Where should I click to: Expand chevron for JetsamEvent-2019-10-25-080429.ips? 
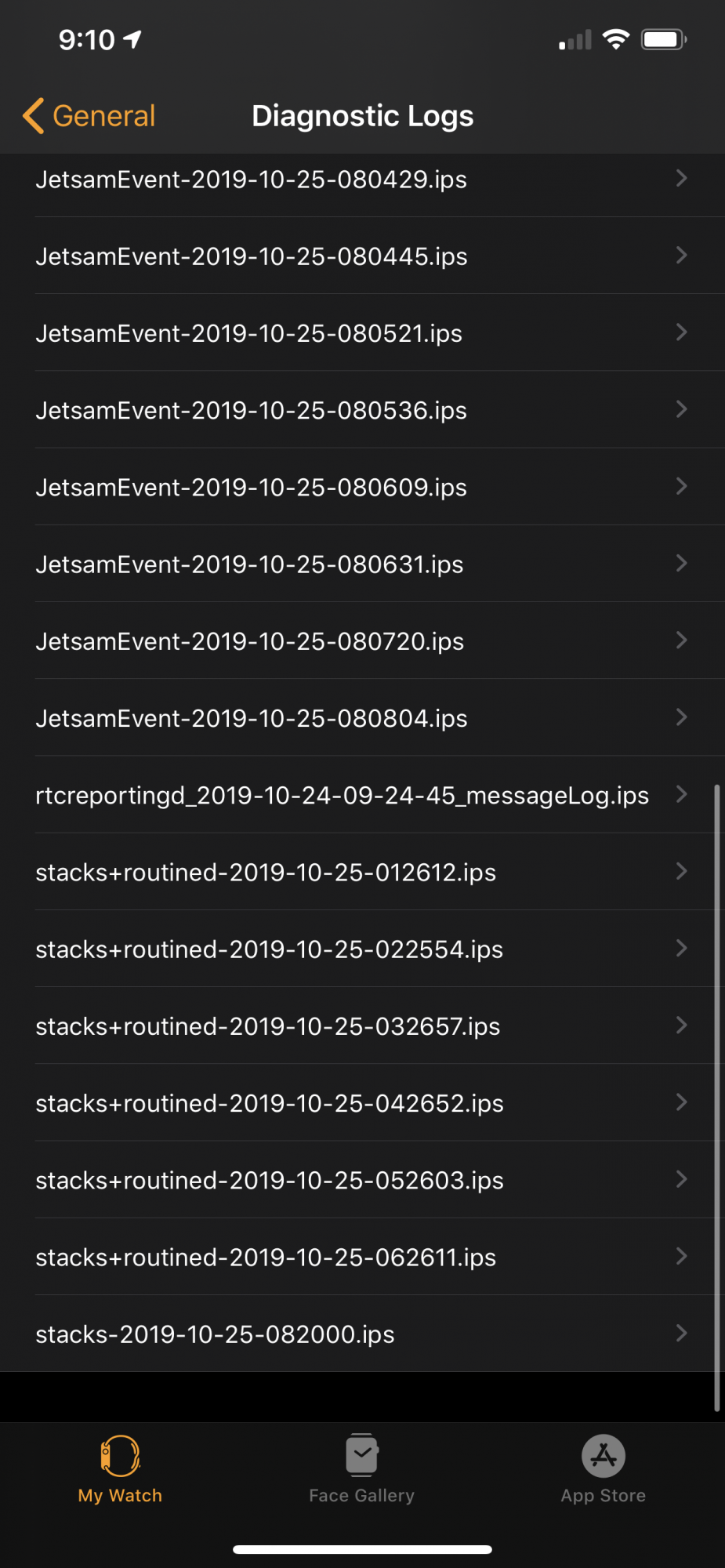(x=681, y=178)
